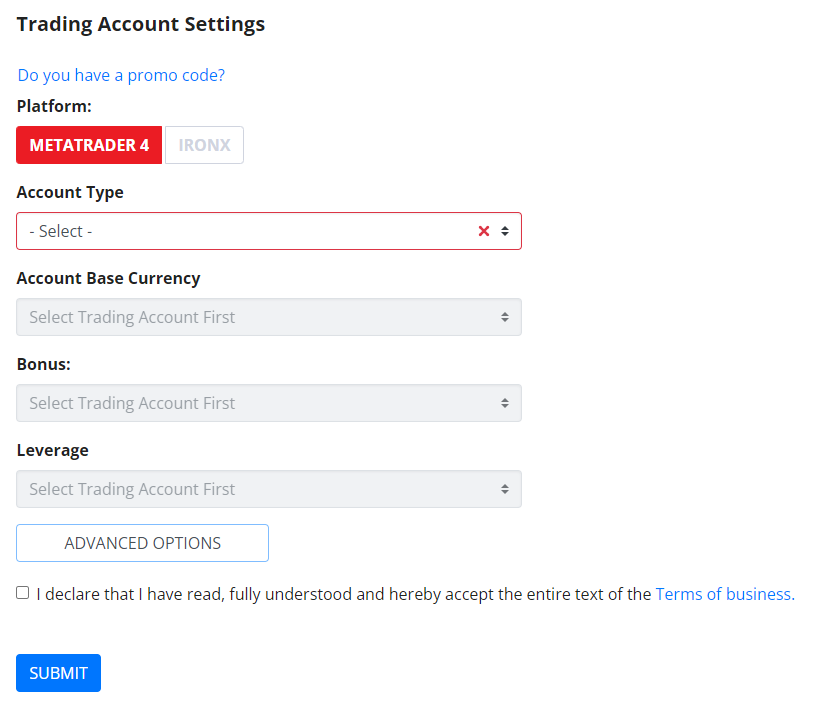This screenshot has width=814, height=711.
Task: Click the Account Type label
Action: [x=70, y=193]
